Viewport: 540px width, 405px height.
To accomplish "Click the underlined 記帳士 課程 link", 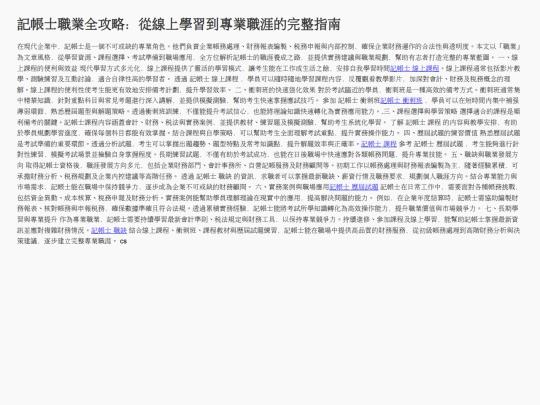I will [379, 144].
